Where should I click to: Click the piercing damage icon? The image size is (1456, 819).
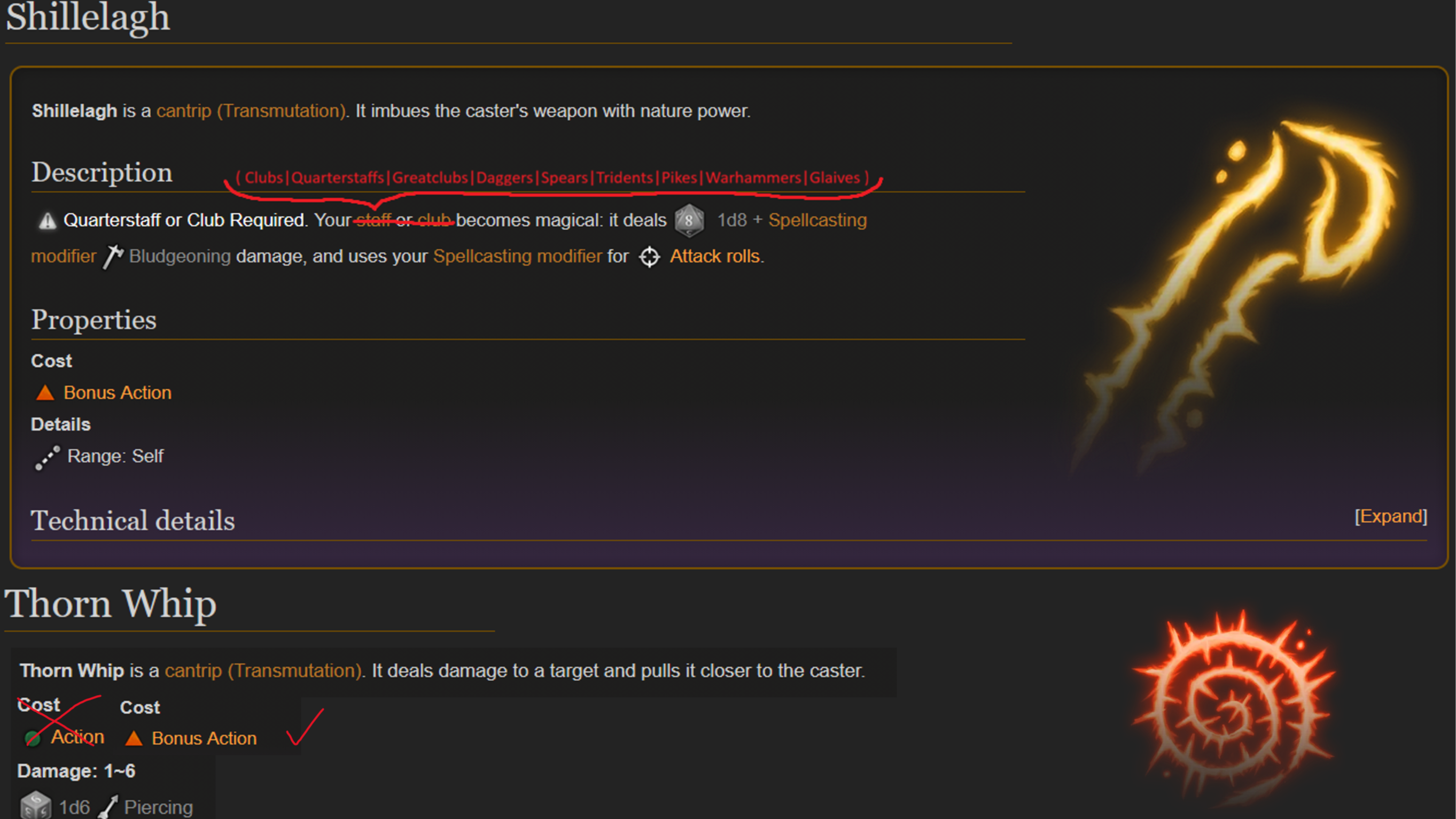108,807
